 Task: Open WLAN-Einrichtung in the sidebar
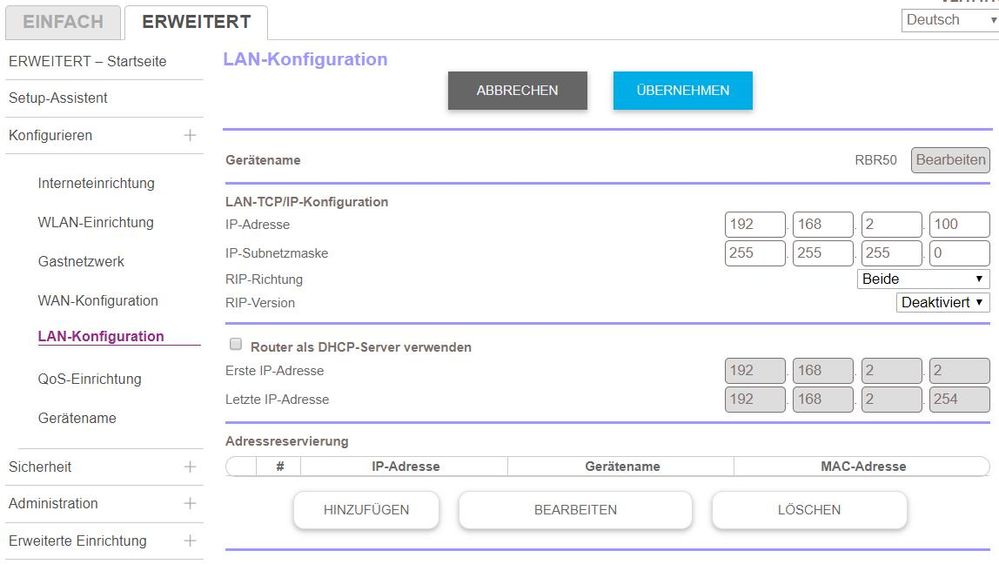(96, 222)
